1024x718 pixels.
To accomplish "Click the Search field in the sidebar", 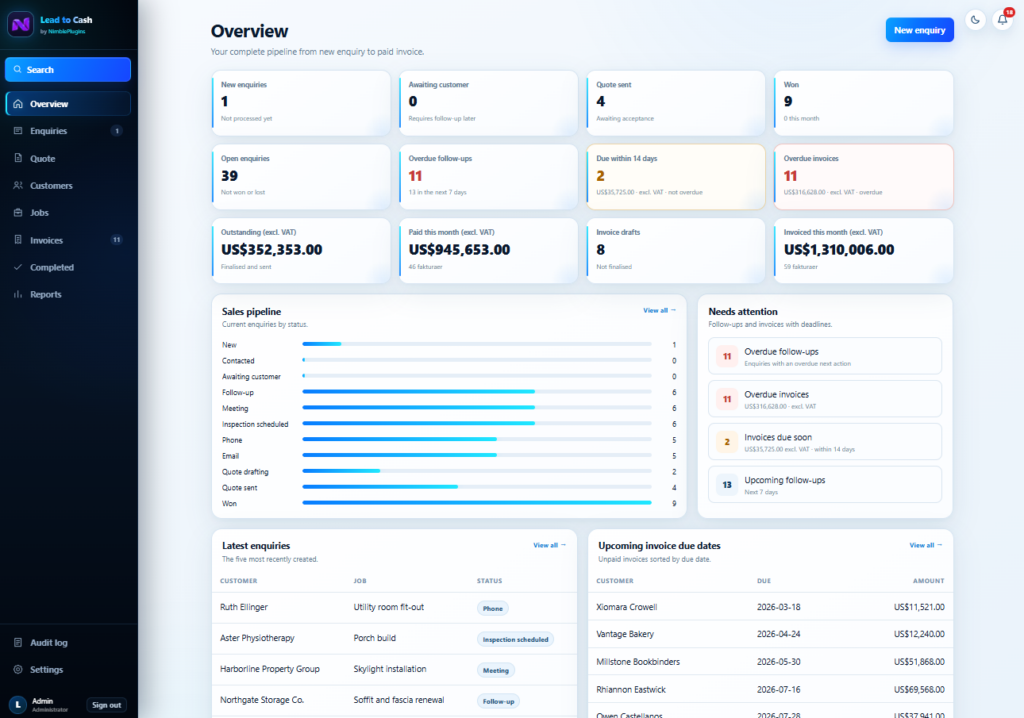I will click(x=68, y=69).
